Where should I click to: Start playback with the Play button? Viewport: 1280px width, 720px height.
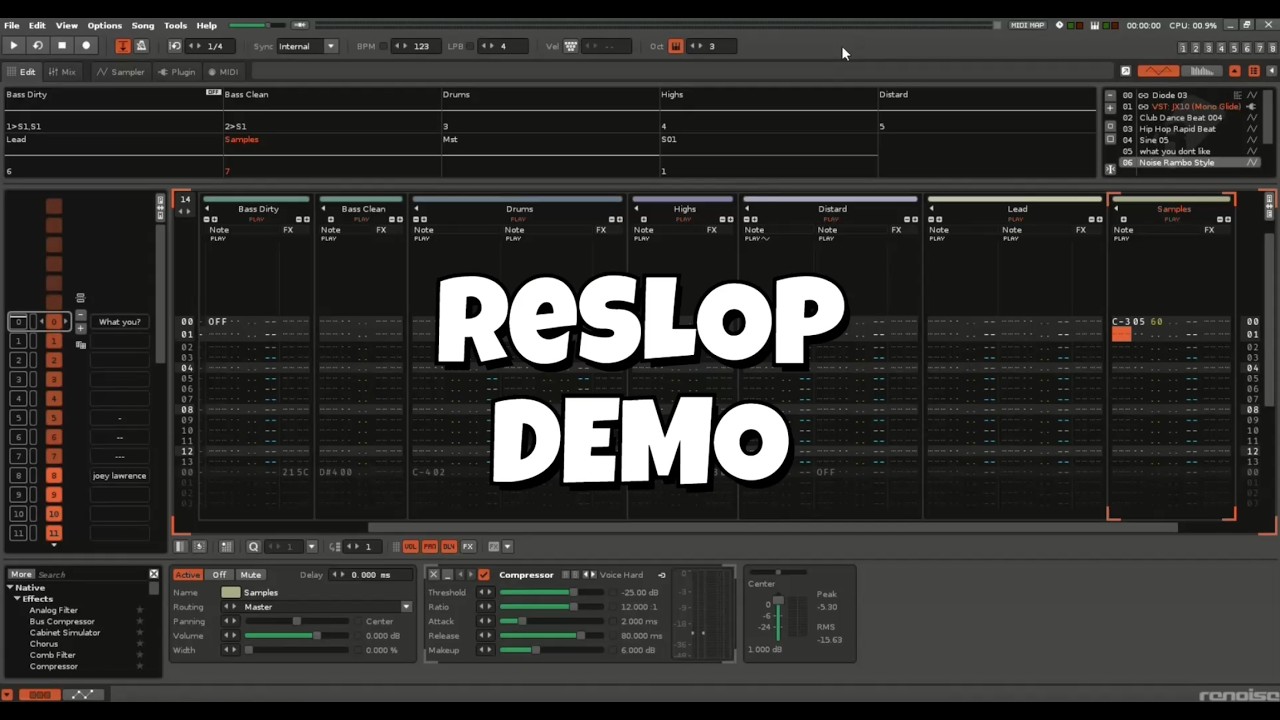[x=13, y=46]
